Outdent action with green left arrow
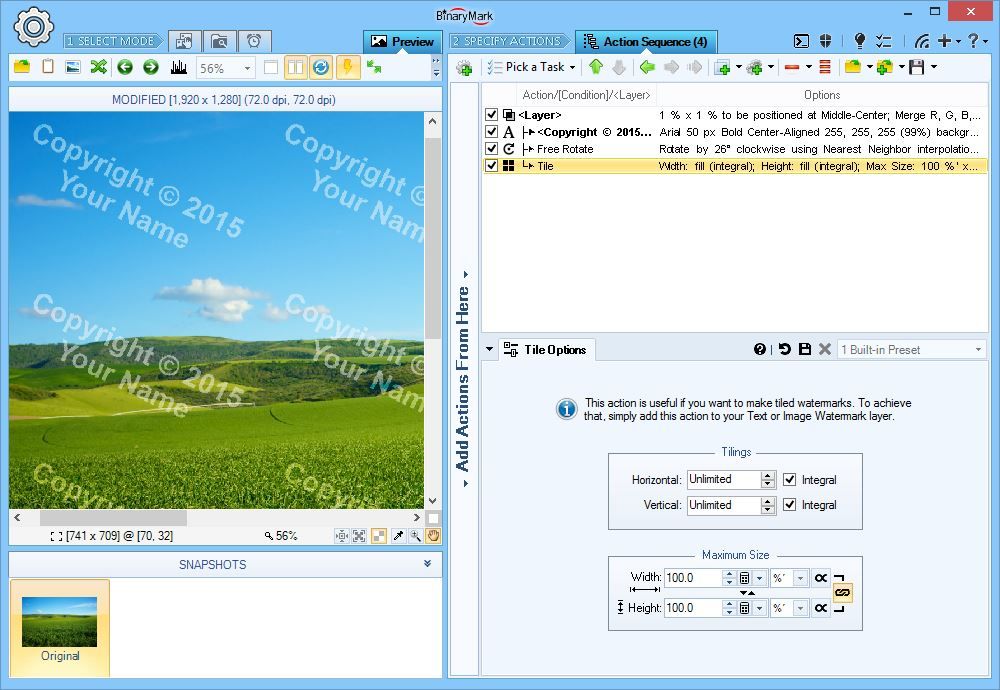Viewport: 1000px width, 690px height. tap(647, 66)
